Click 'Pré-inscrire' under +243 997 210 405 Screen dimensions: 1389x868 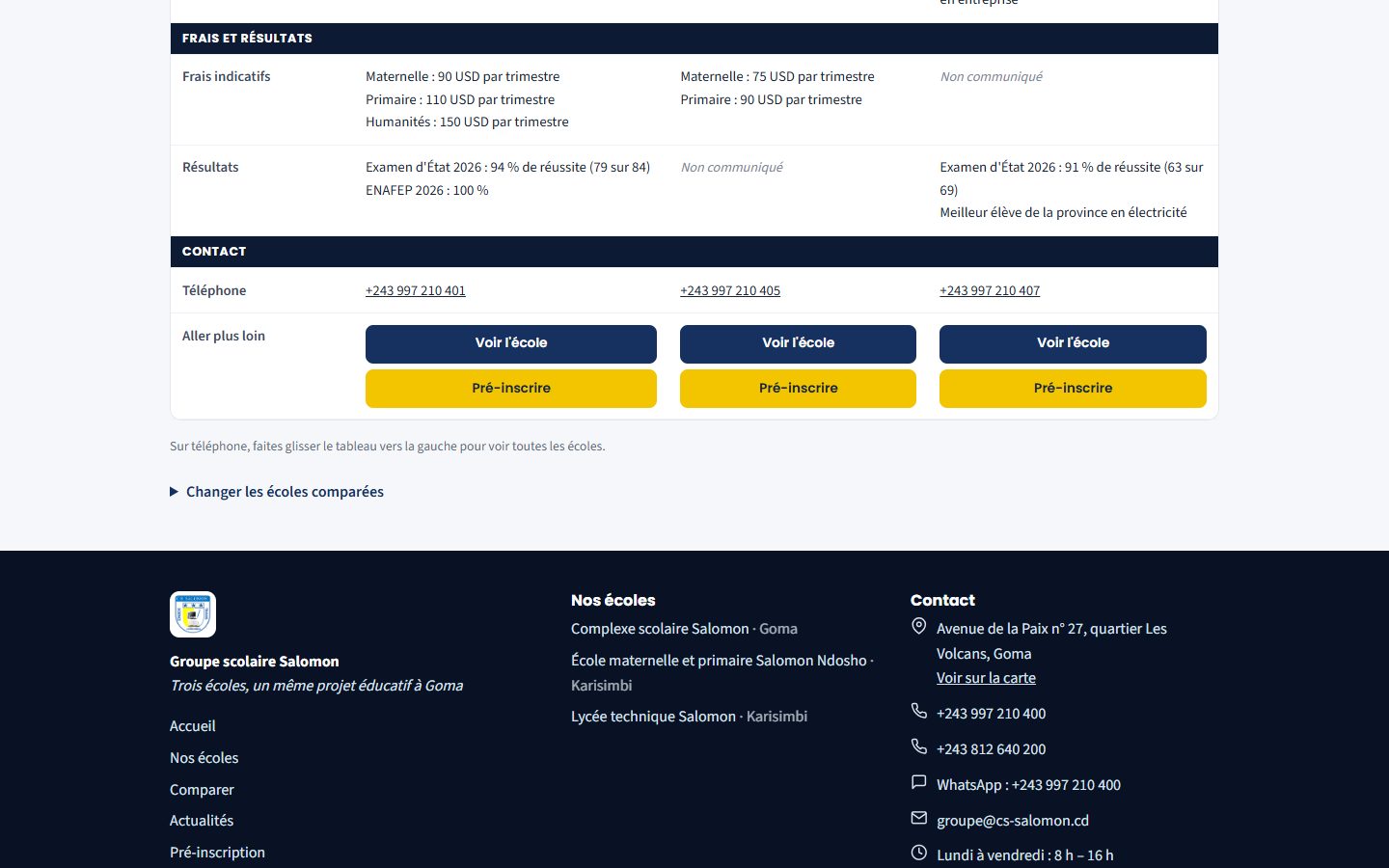pos(798,389)
